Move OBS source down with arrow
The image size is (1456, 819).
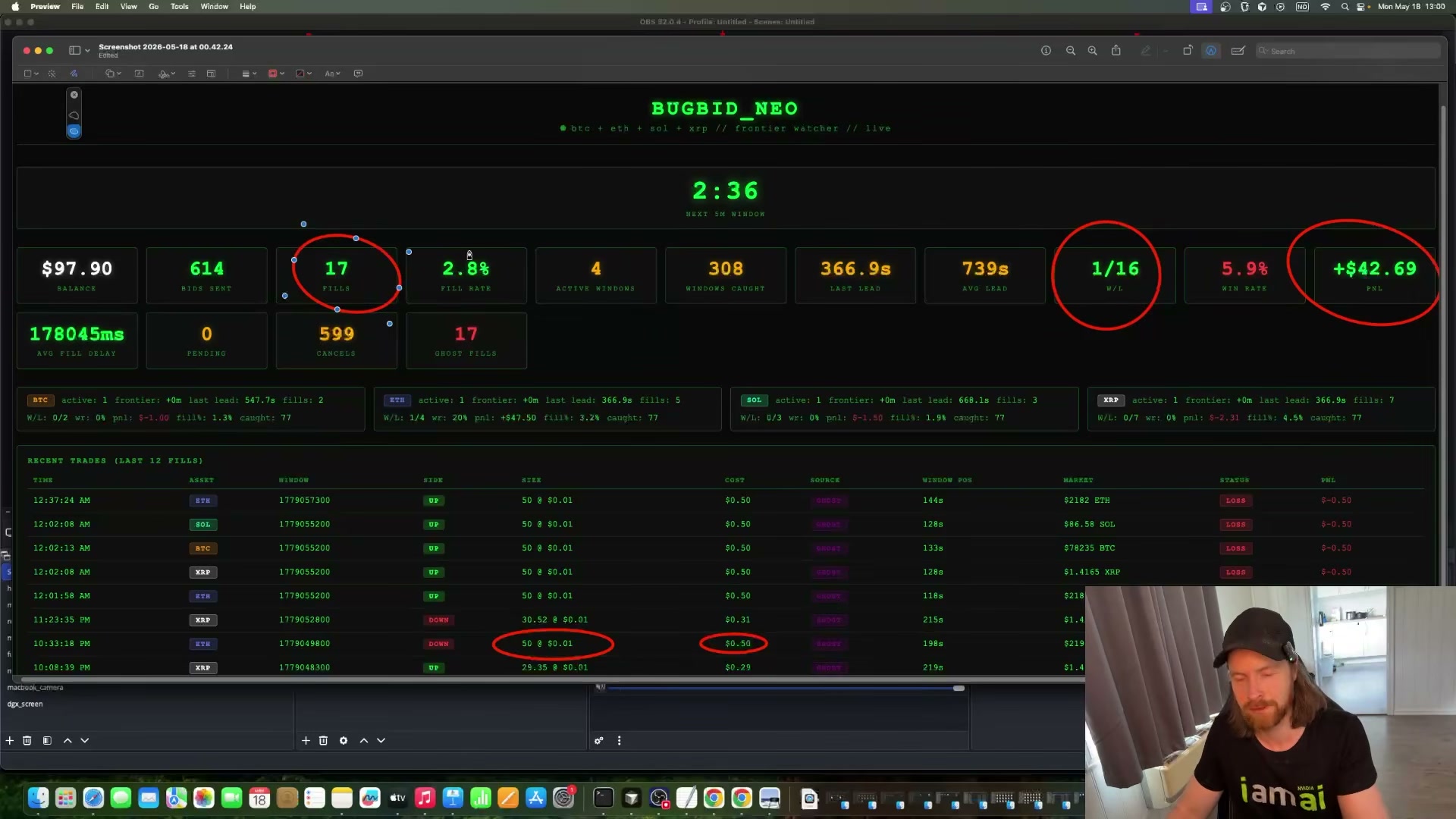tap(381, 740)
